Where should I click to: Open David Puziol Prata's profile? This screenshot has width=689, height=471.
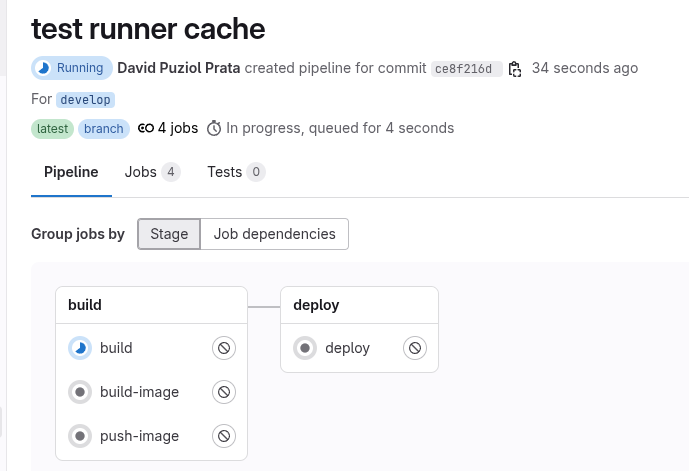(x=179, y=68)
